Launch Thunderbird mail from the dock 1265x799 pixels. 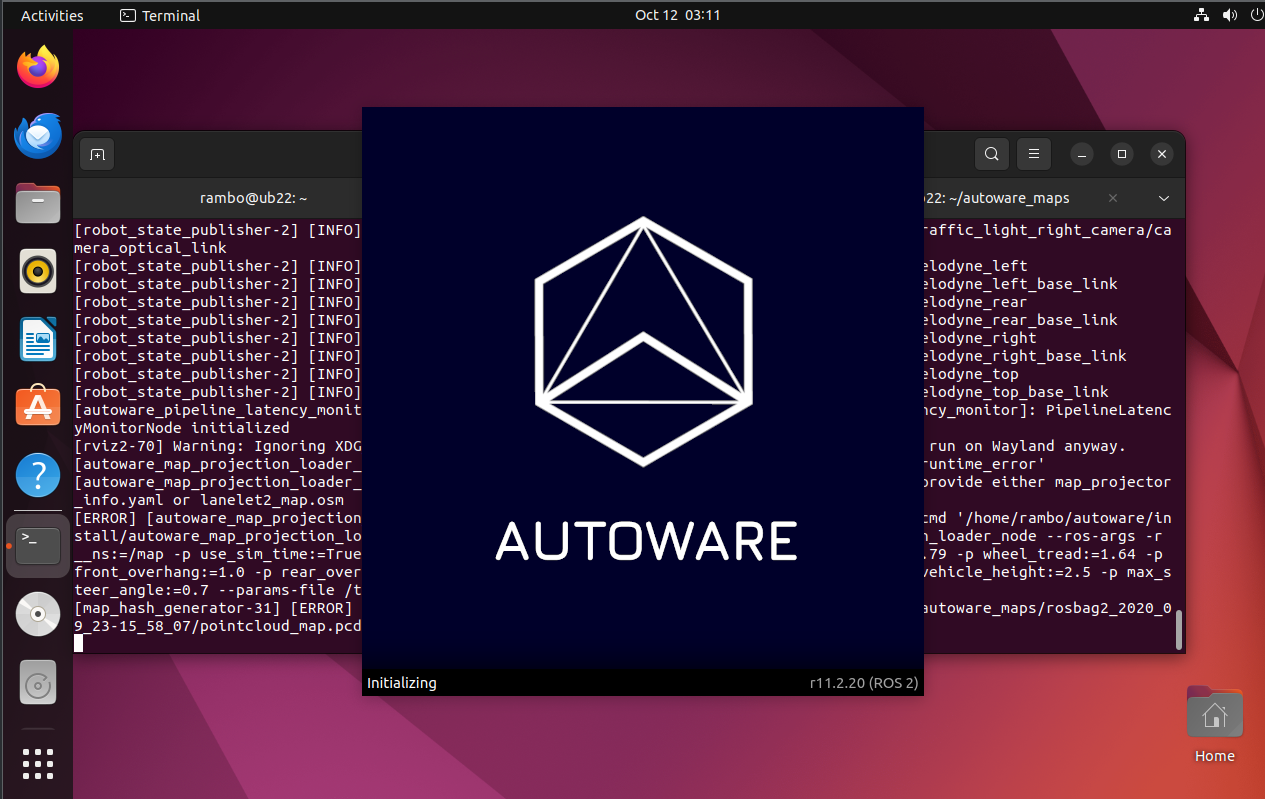click(x=38, y=136)
